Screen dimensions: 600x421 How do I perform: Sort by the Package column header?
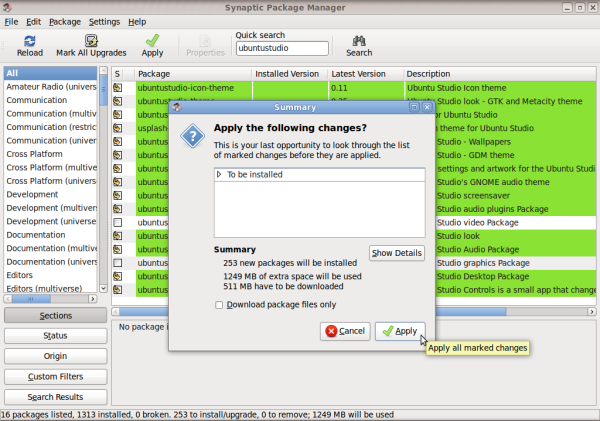click(193, 74)
